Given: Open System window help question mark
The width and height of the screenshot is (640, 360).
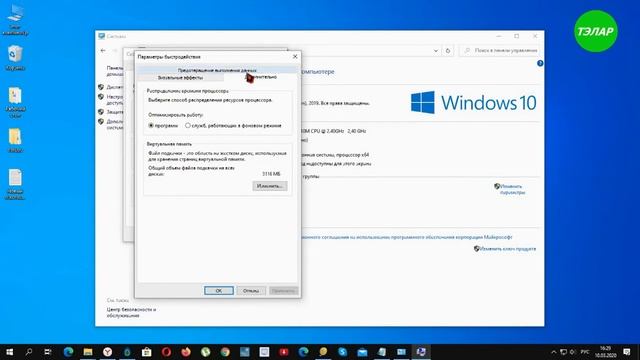Looking at the screenshot, I should click(x=540, y=63).
